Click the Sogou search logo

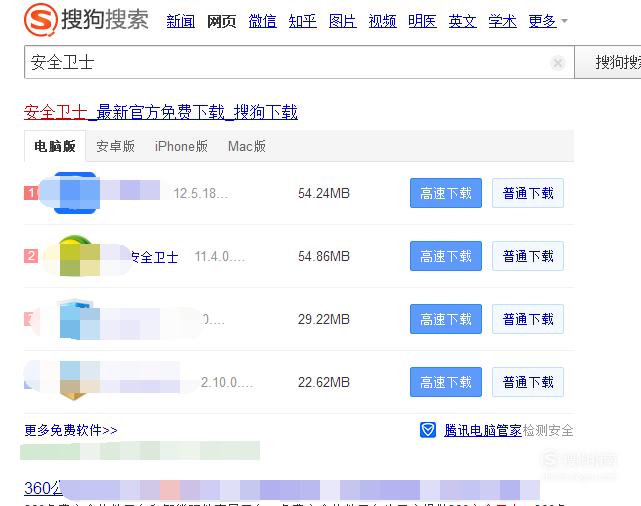pyautogui.click(x=86, y=19)
